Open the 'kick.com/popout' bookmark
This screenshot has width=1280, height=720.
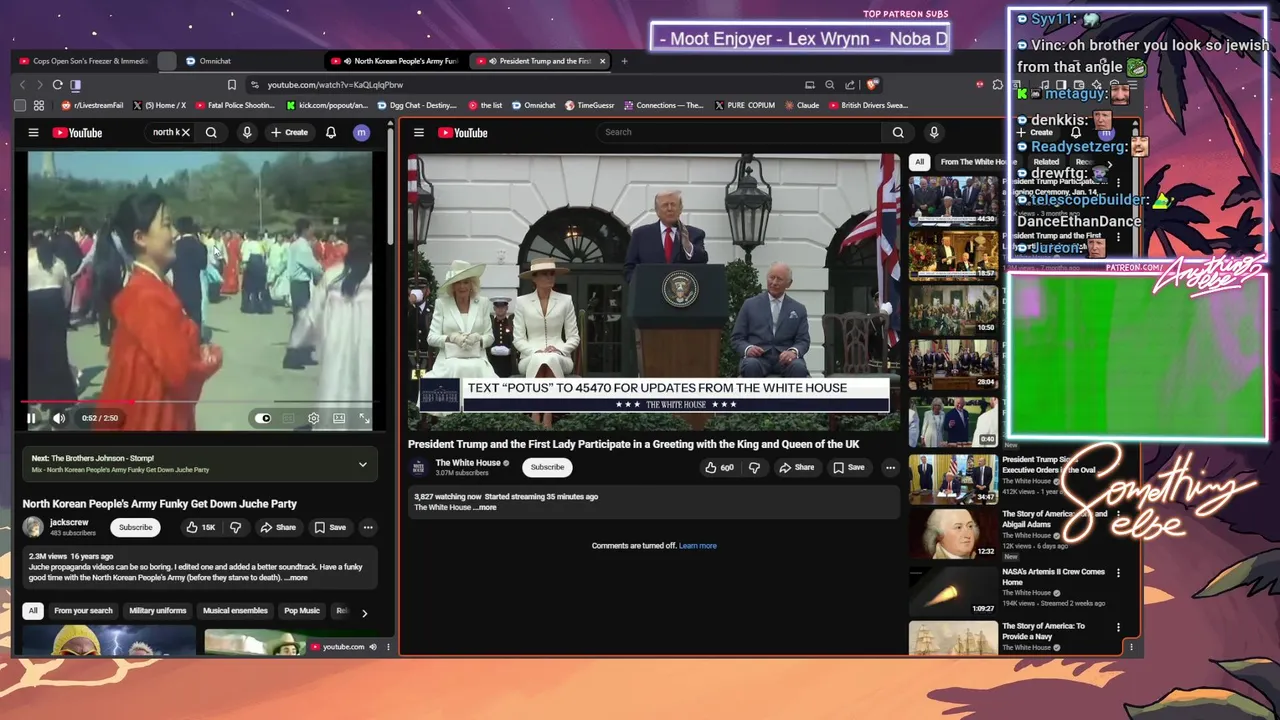pos(327,105)
